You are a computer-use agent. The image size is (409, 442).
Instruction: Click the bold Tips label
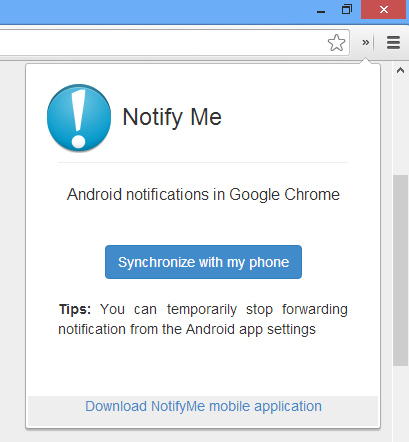(75, 309)
